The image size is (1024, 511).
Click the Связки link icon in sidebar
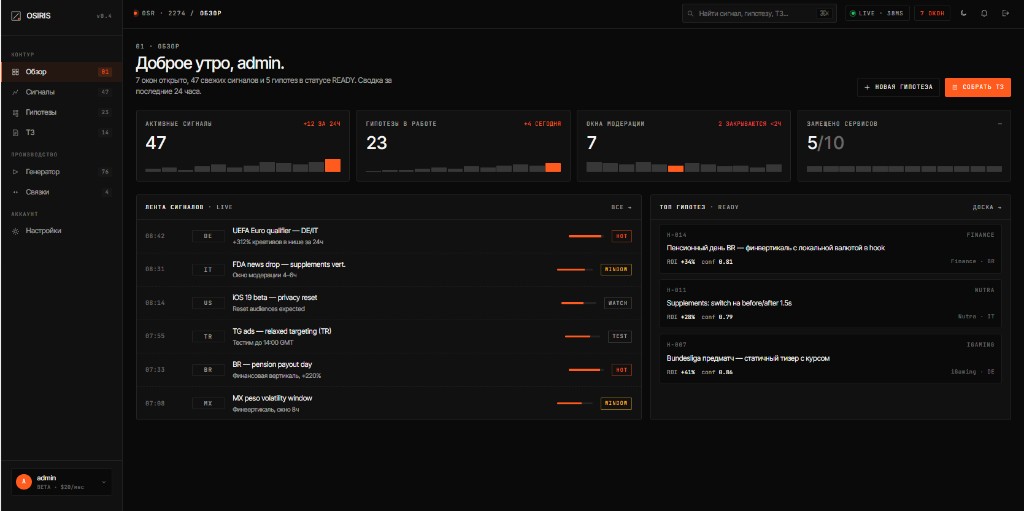[x=16, y=192]
